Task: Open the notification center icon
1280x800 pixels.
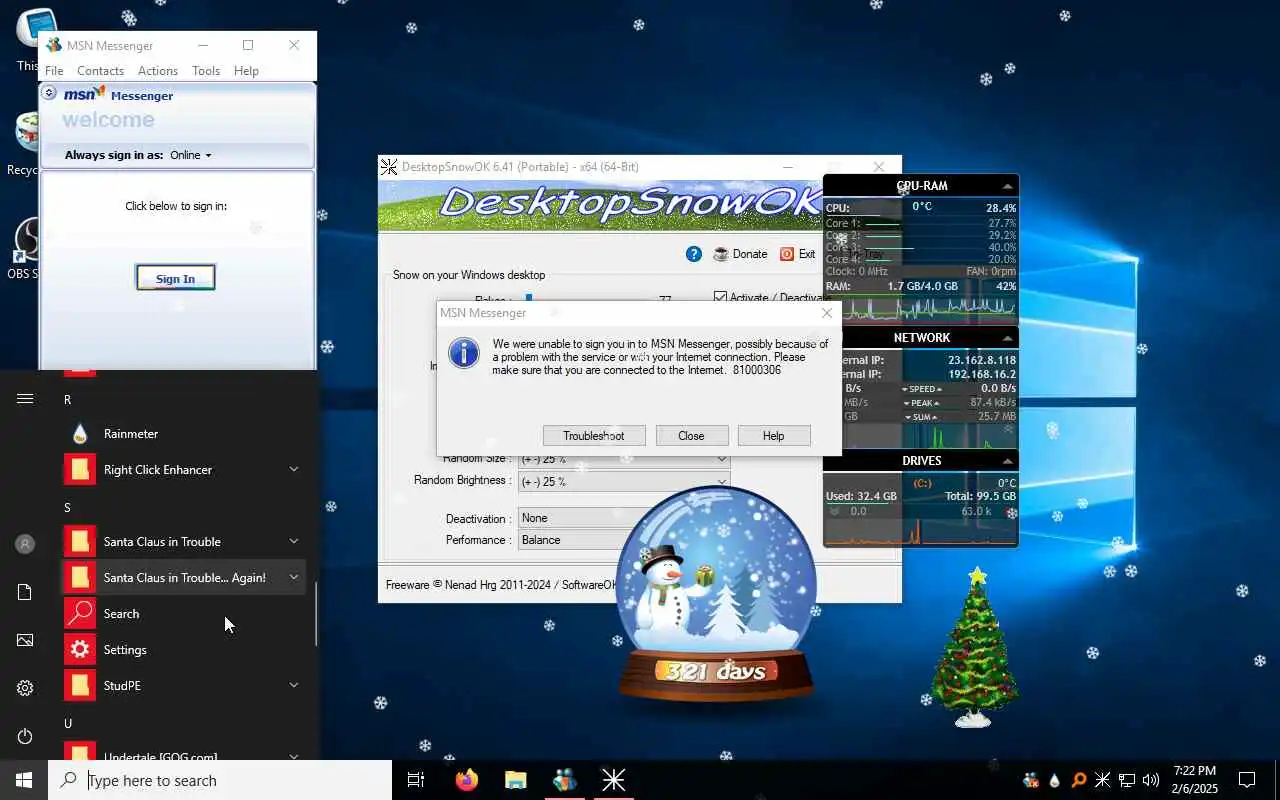Action: (1247, 780)
